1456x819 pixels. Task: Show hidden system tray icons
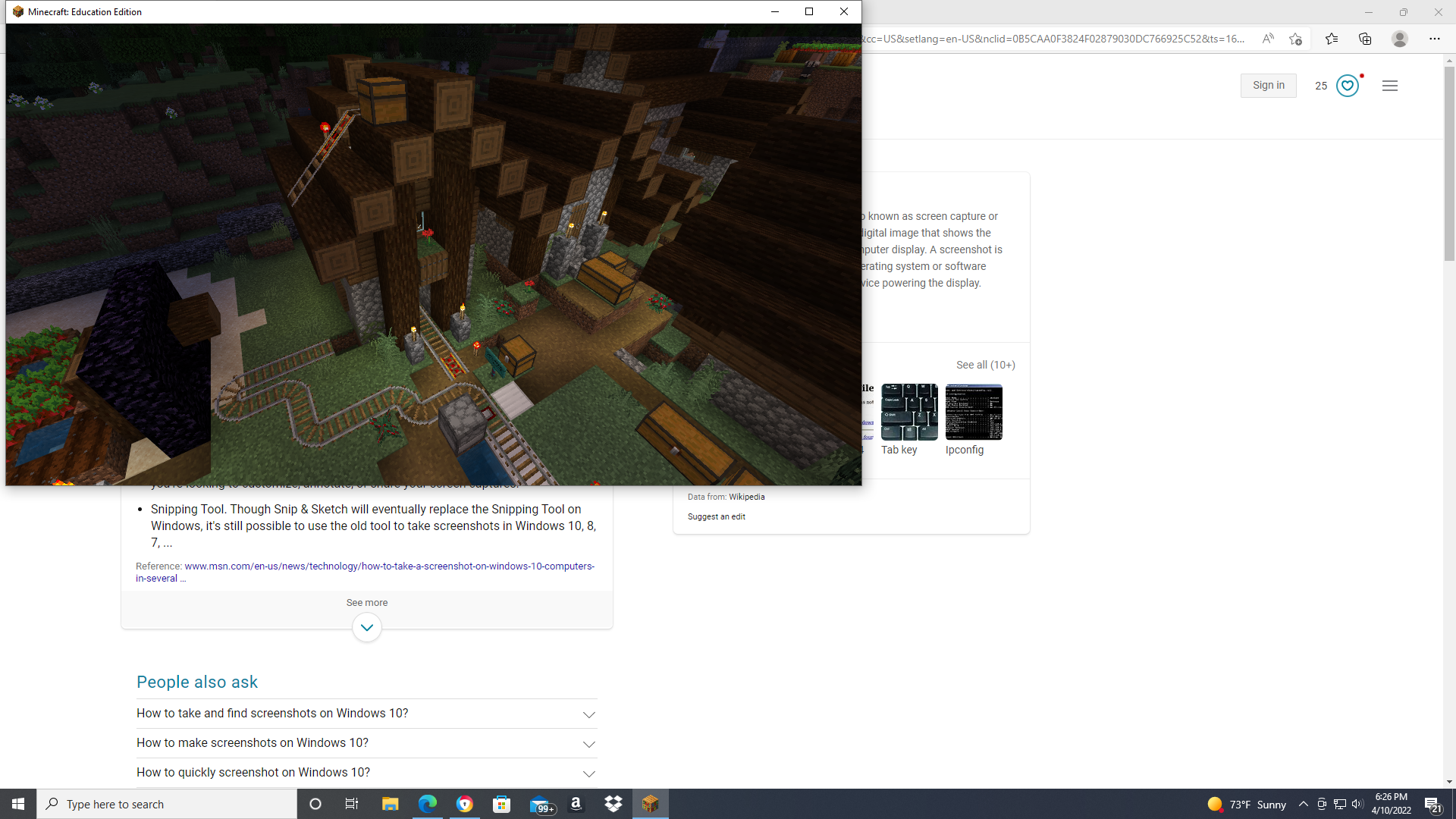click(1303, 804)
